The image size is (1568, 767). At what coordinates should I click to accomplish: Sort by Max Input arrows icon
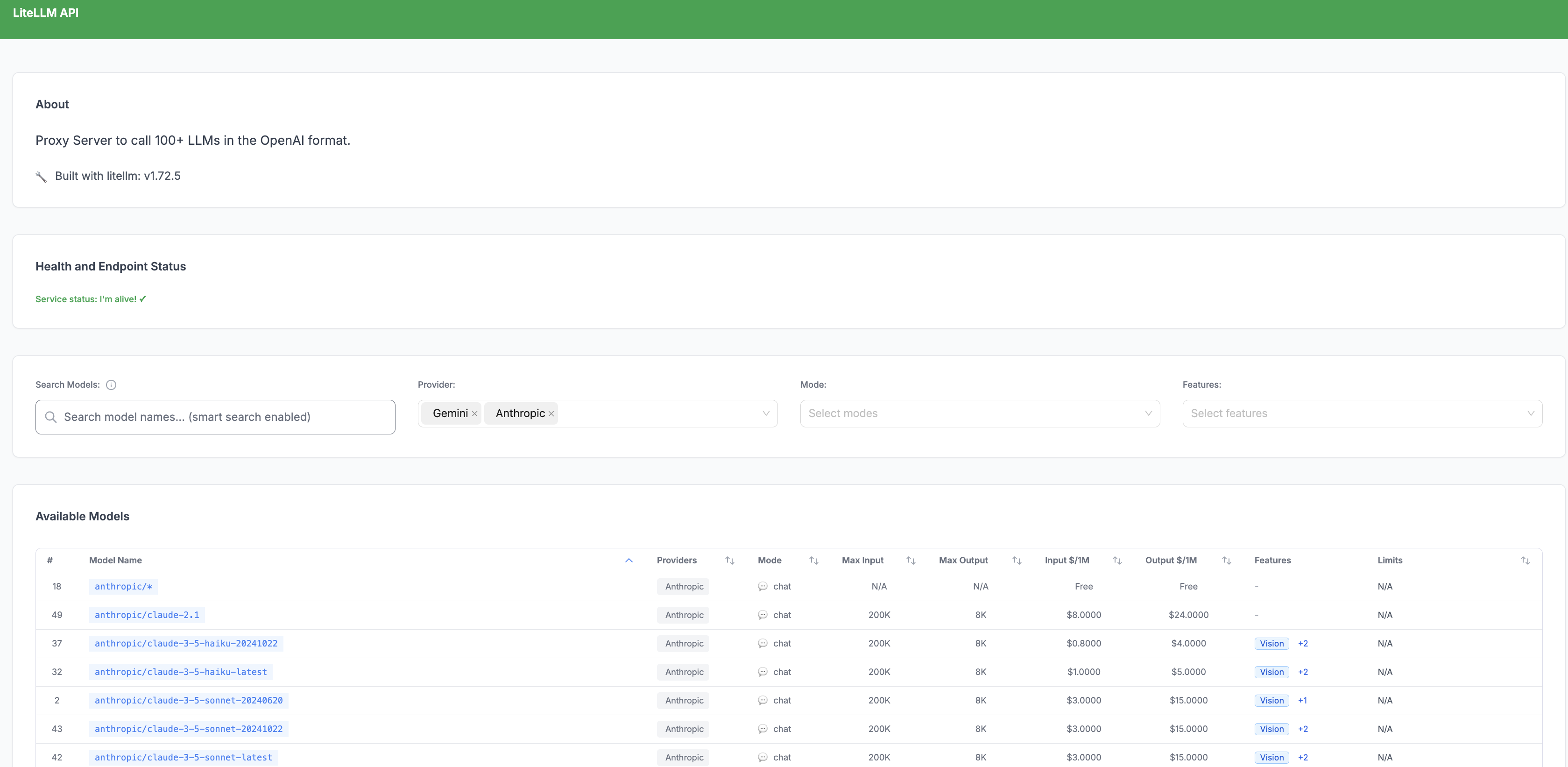click(911, 560)
